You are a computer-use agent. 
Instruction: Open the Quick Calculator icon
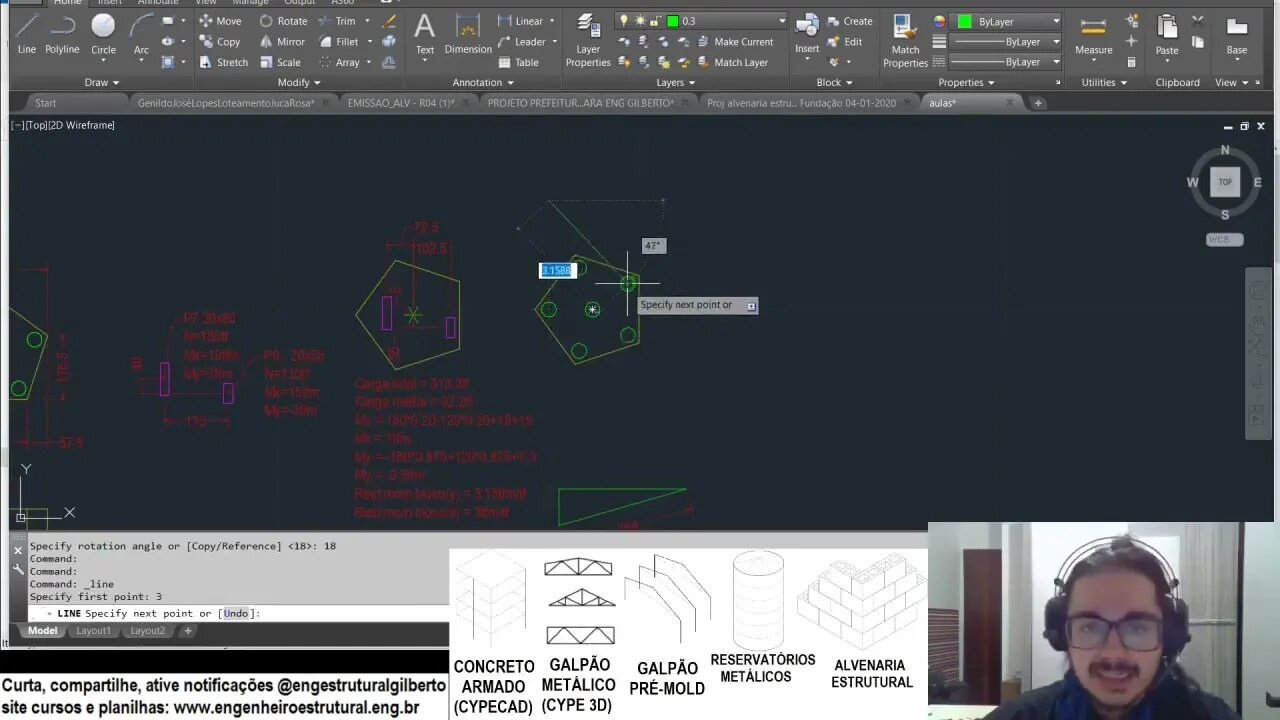click(x=1131, y=62)
